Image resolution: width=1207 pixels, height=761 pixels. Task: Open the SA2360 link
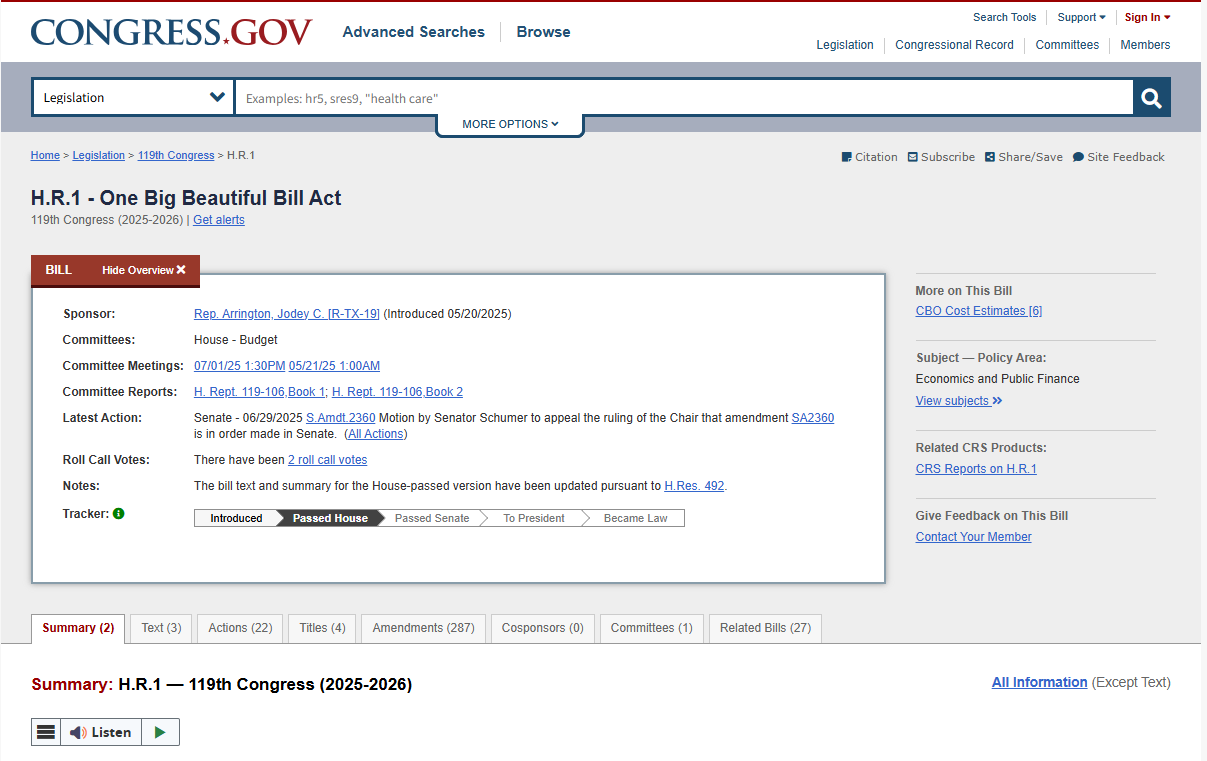pos(813,418)
